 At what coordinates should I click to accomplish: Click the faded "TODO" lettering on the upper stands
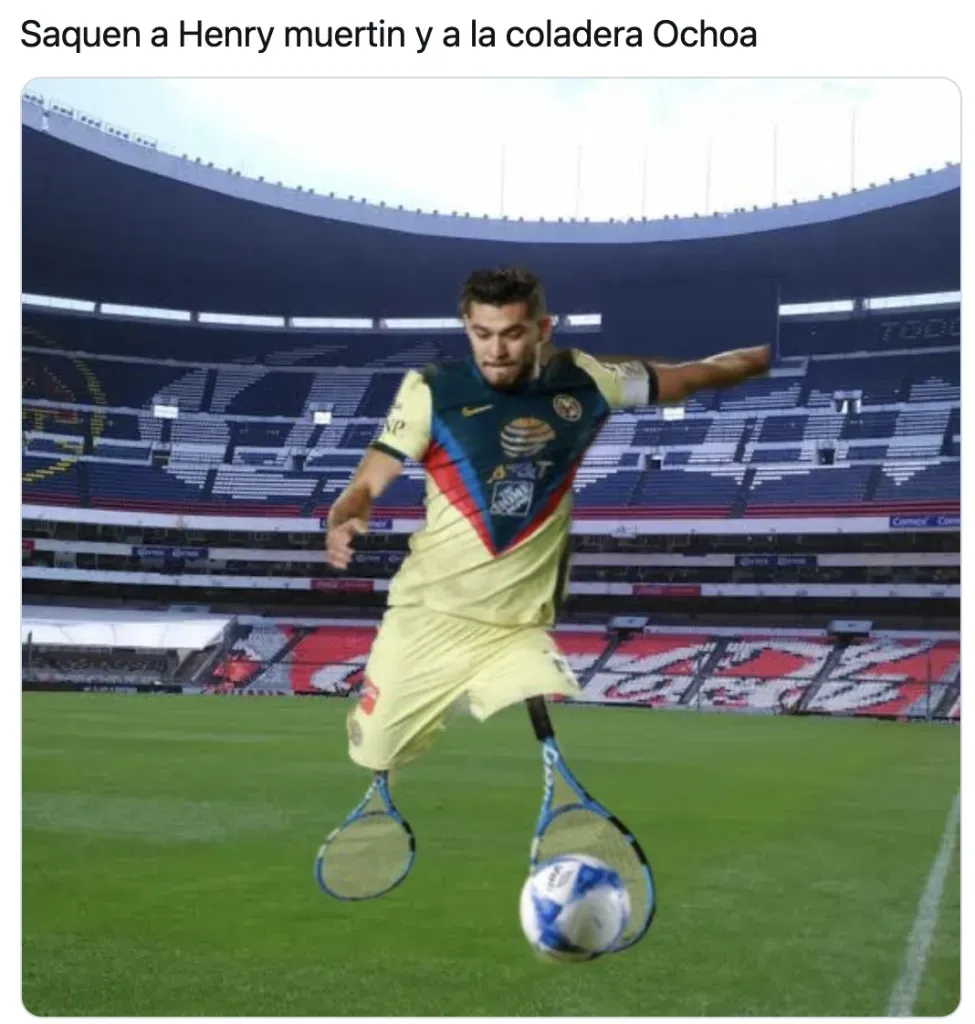coord(918,331)
